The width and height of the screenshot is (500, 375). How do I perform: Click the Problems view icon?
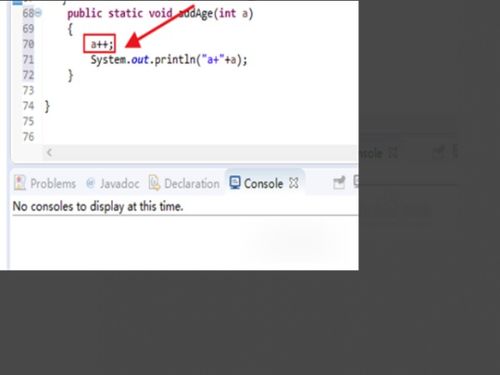pyautogui.click(x=20, y=183)
